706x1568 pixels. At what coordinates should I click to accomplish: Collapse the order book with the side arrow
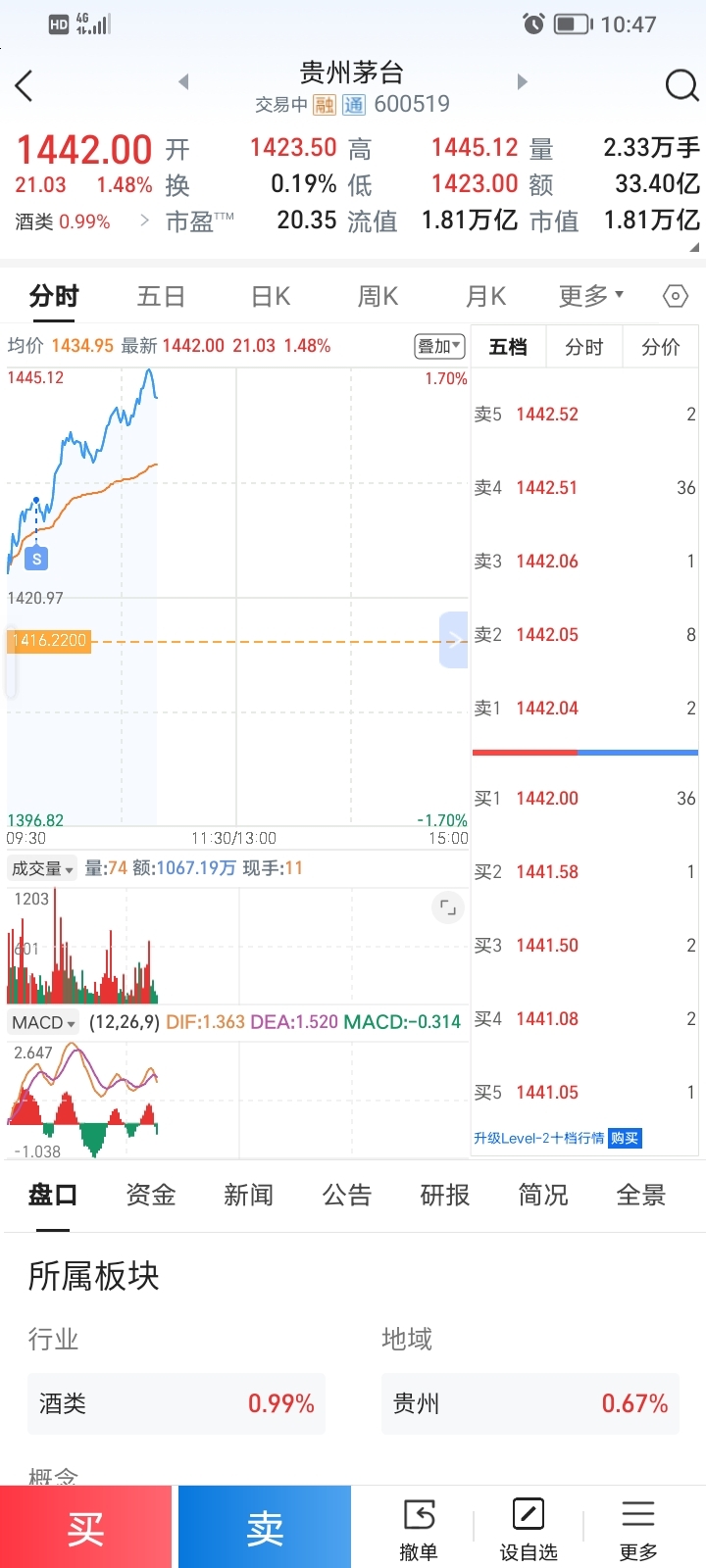[453, 640]
